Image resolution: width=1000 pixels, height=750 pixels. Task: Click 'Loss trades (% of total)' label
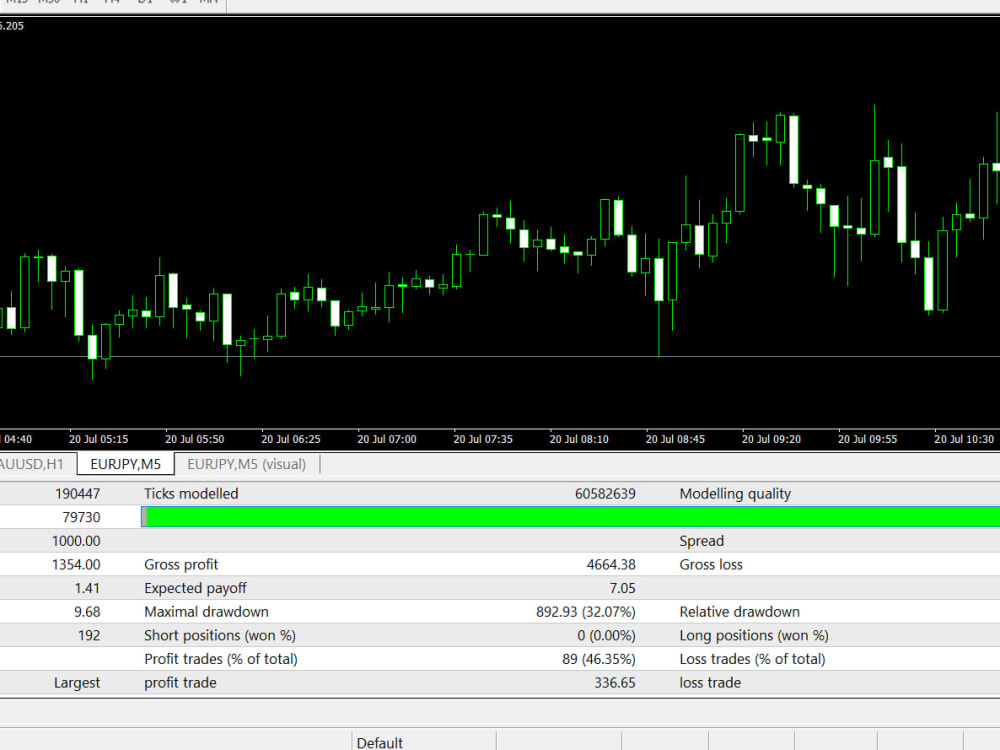coord(752,659)
